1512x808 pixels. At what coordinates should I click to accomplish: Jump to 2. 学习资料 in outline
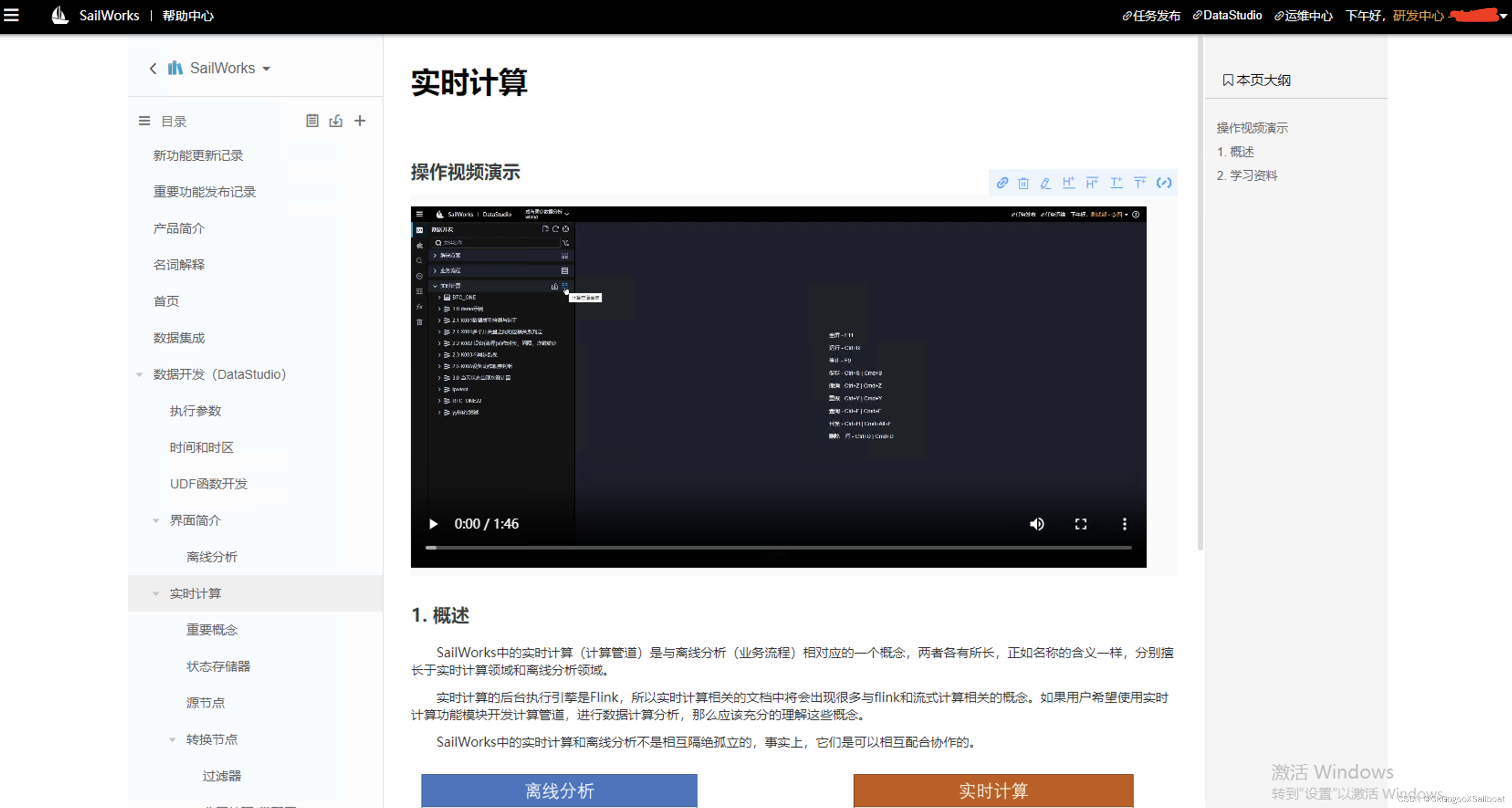[1247, 175]
